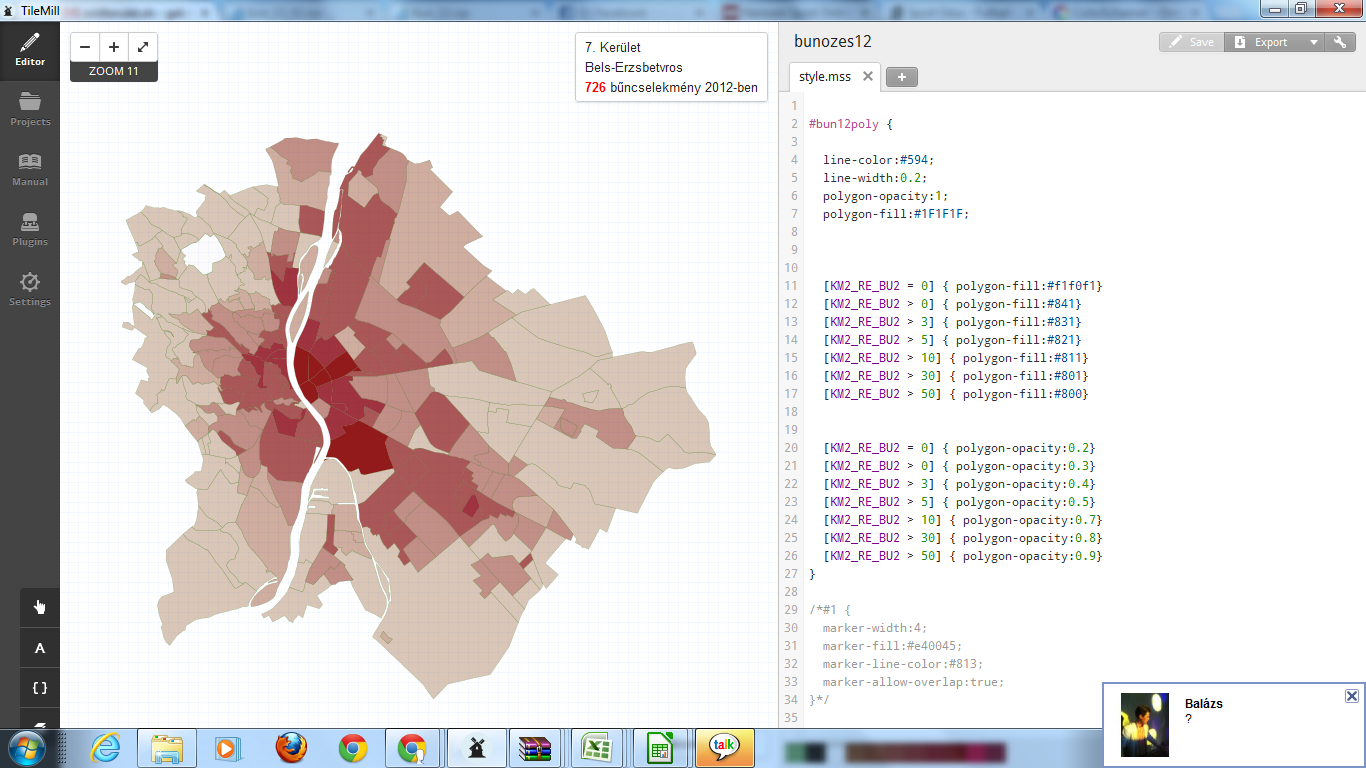The image size is (1366, 768).
Task: Select the style.mss tab
Action: pyautogui.click(x=825, y=76)
